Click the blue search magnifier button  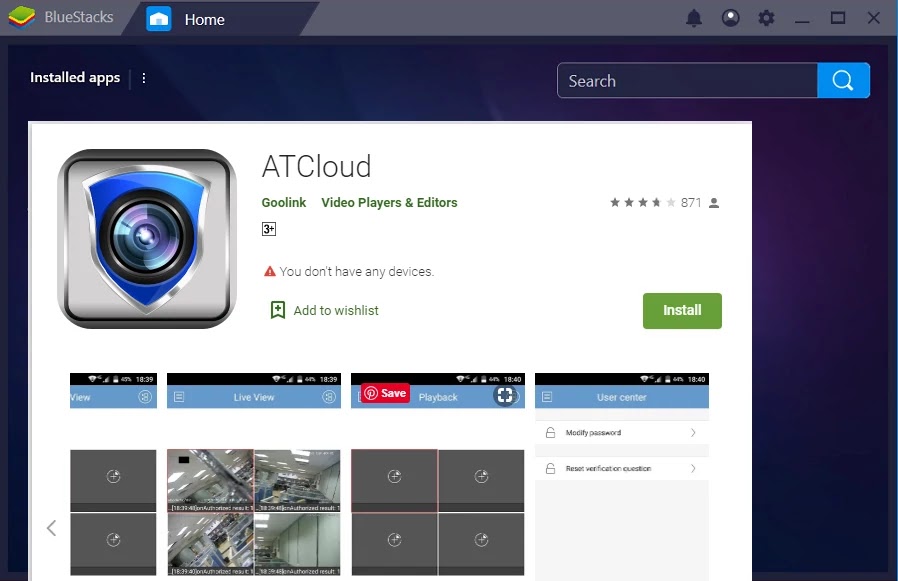click(x=843, y=81)
